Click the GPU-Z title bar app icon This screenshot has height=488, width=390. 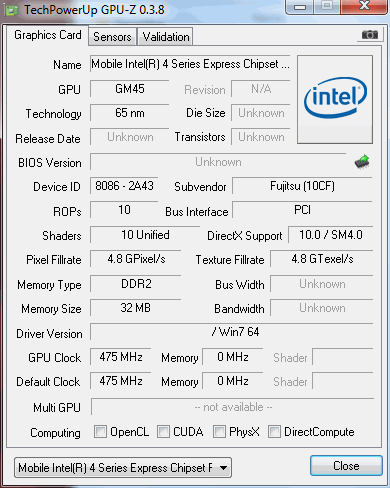pos(12,10)
